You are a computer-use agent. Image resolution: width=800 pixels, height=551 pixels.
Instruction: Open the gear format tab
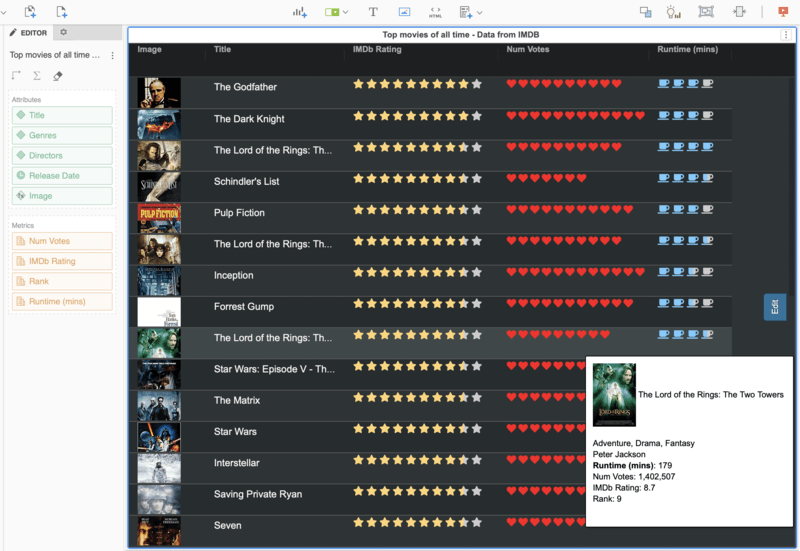click(x=63, y=33)
